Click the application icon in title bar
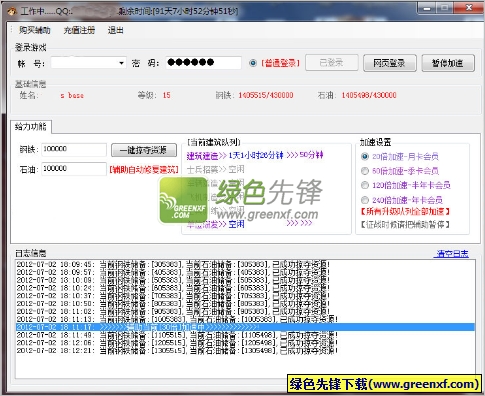This screenshot has width=485, height=396. 12,11
